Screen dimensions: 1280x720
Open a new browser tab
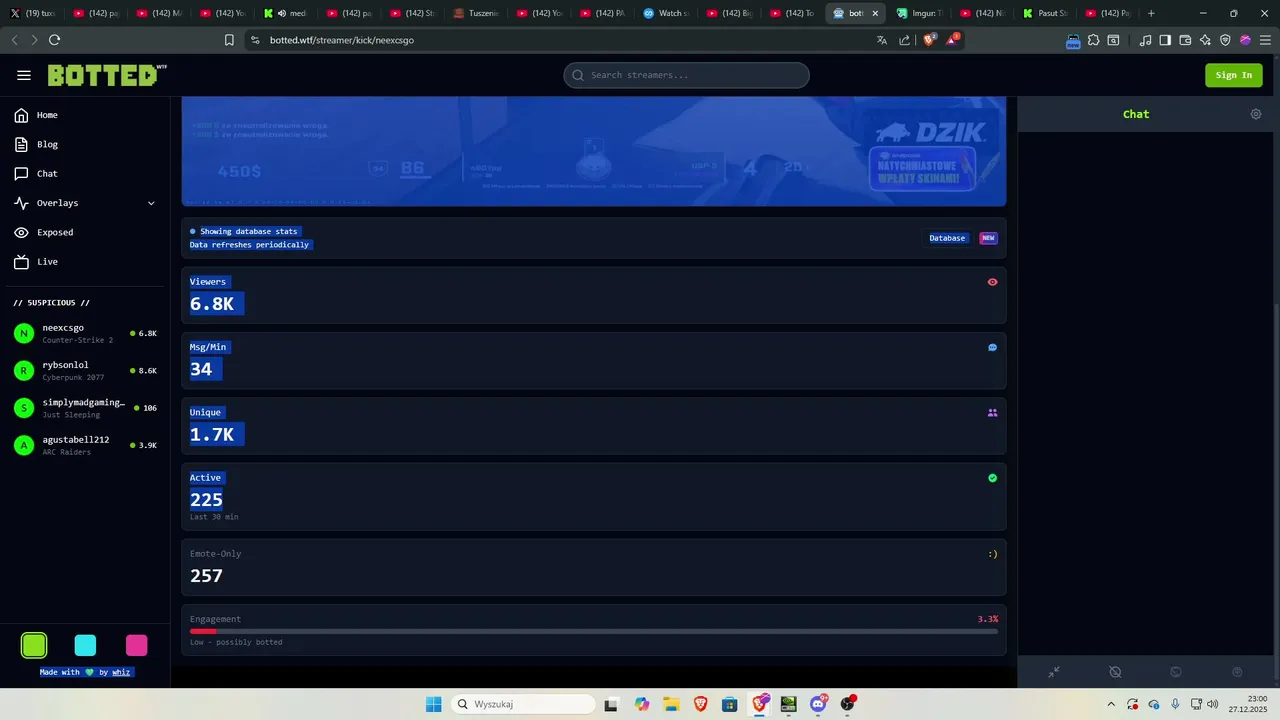point(1151,13)
